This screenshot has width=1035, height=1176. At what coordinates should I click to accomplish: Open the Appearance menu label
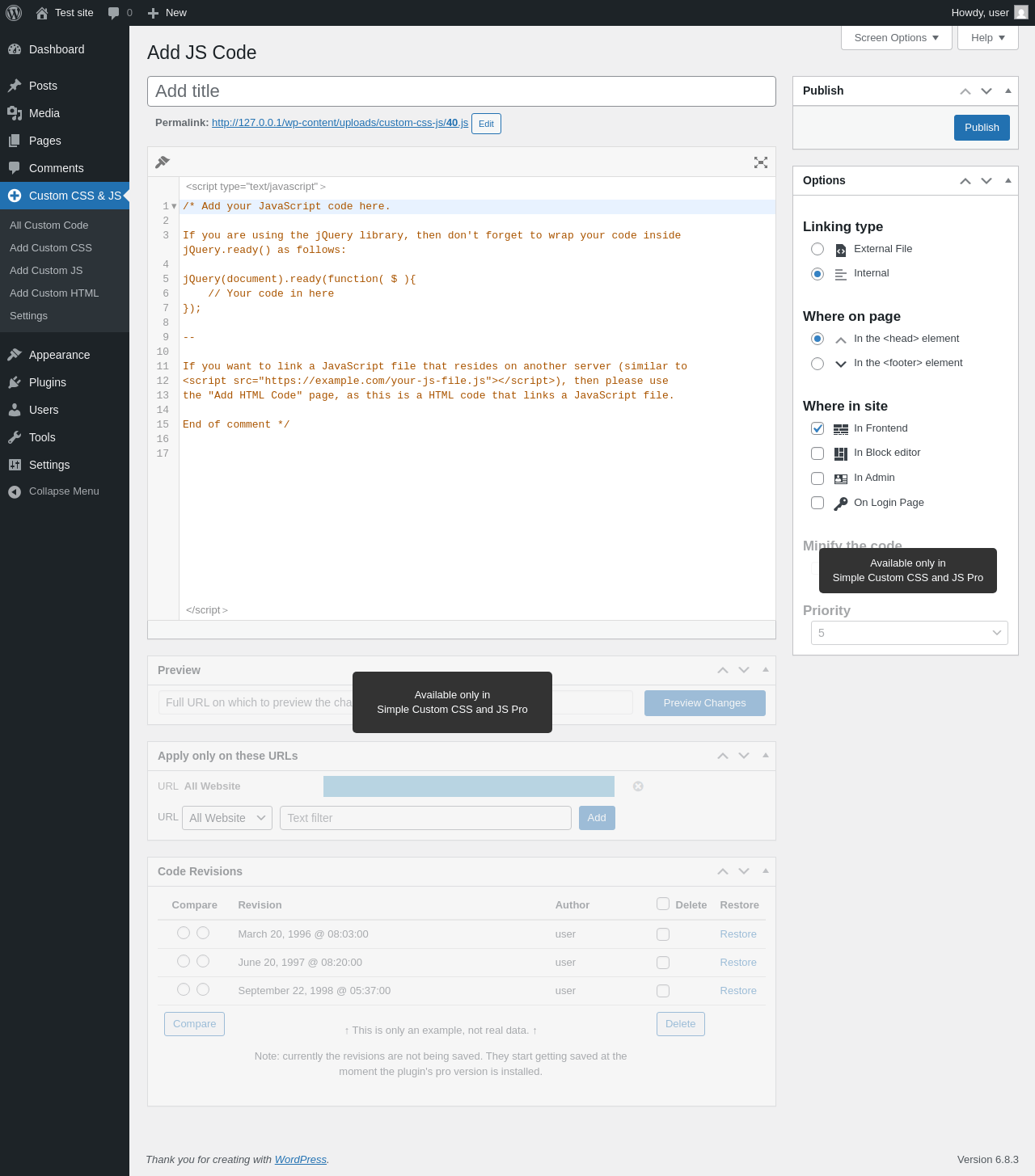click(60, 355)
